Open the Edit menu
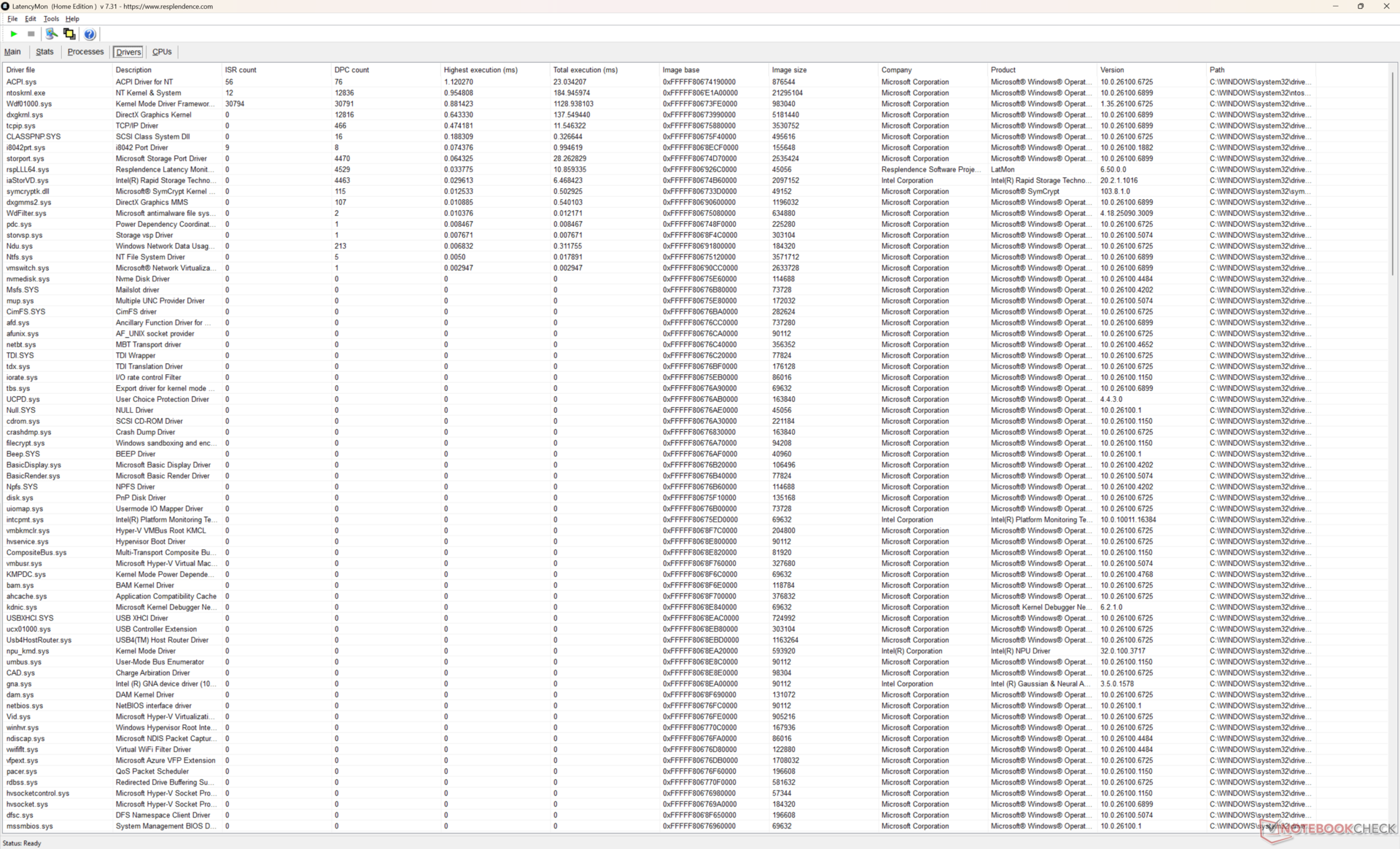Viewport: 1400px width, 849px height. pos(30,19)
